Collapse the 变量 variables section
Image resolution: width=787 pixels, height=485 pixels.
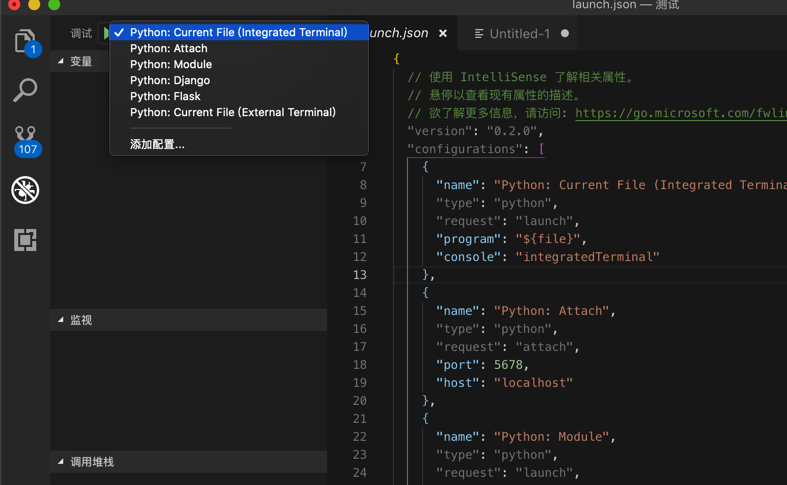80,62
